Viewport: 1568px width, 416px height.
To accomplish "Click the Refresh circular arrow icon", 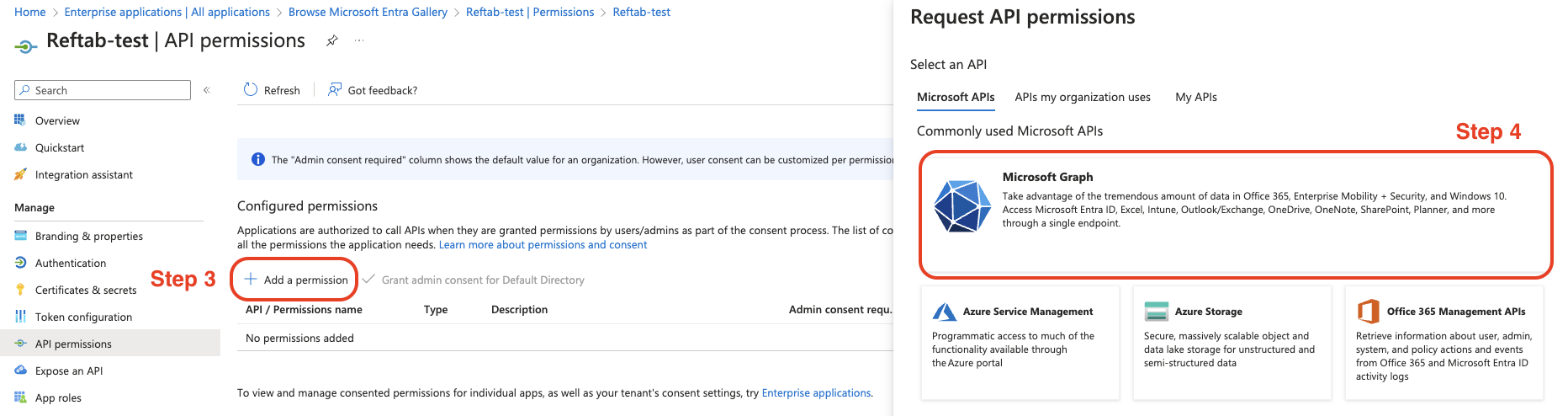I will [251, 89].
